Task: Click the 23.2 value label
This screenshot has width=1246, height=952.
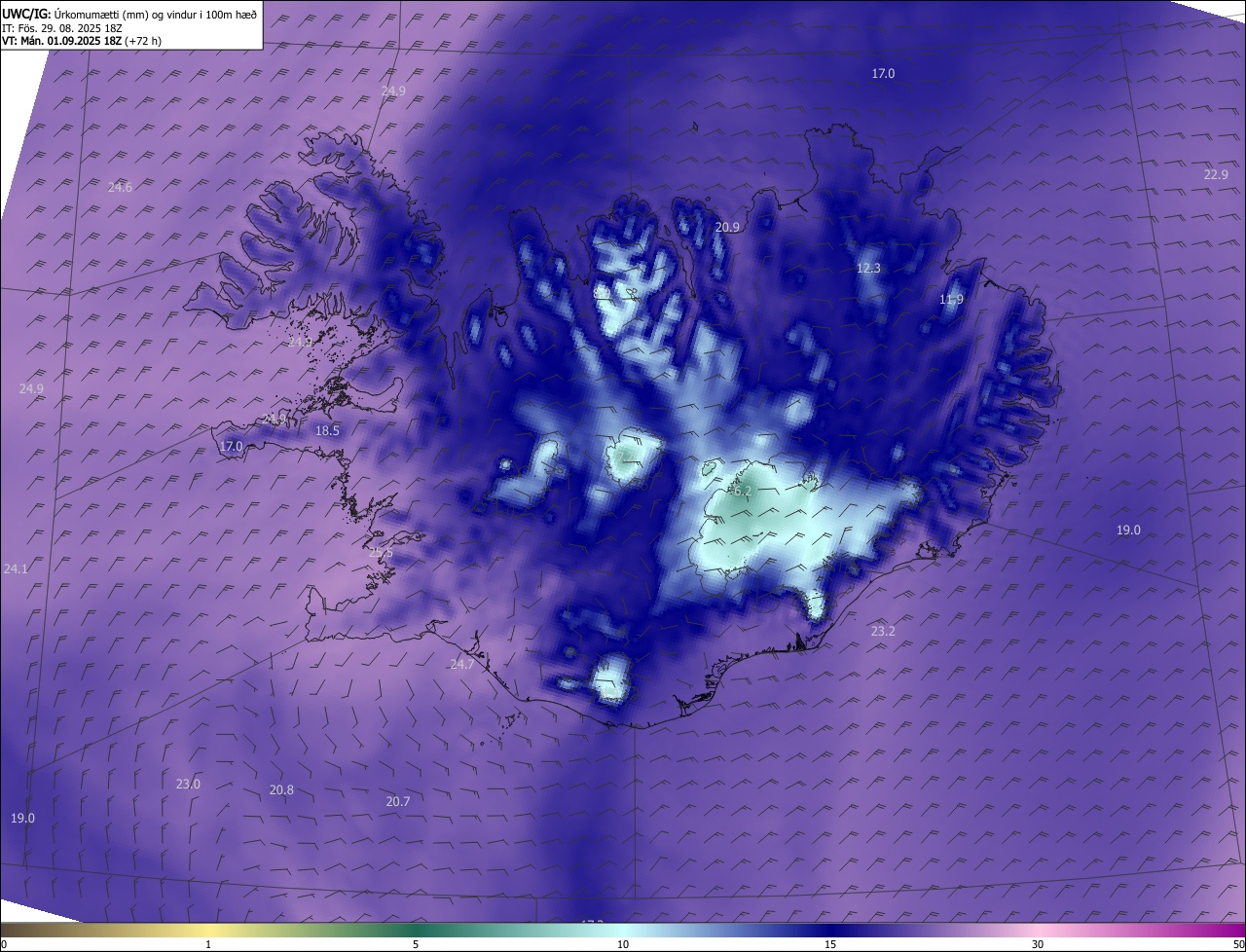Action: click(882, 631)
